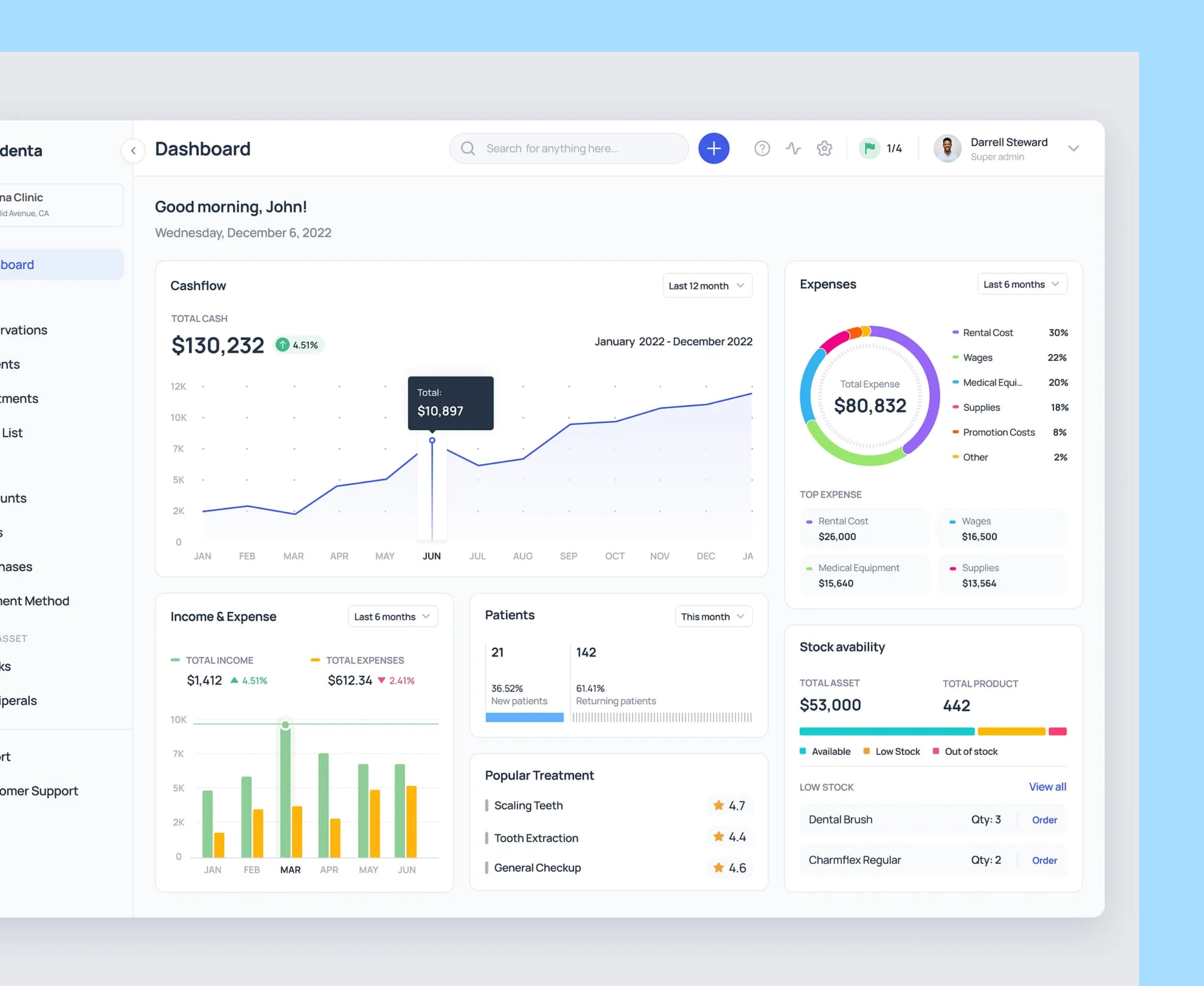Collapse the sidebar using the chevron button

click(x=134, y=151)
